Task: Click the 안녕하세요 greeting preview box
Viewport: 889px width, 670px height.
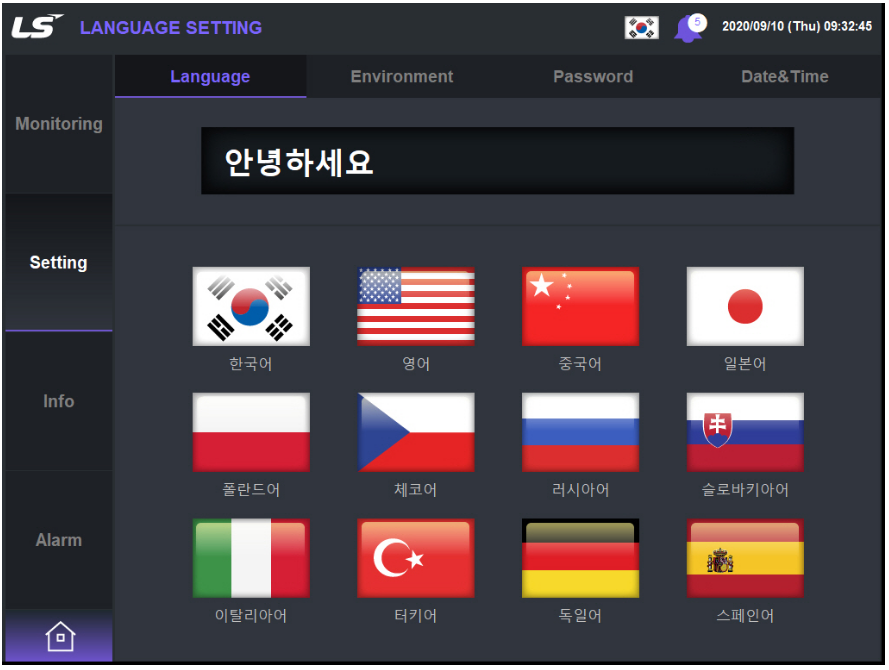Action: click(497, 161)
